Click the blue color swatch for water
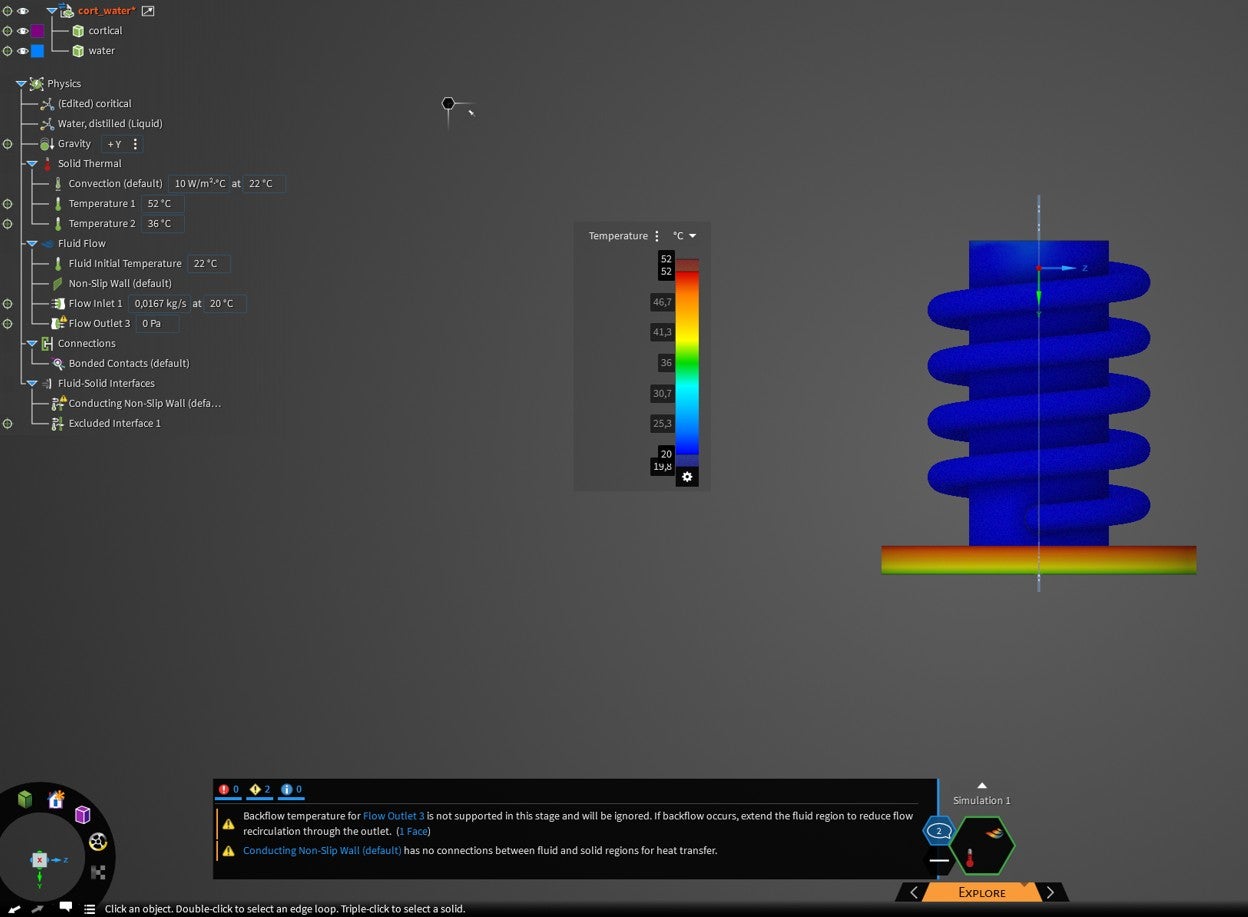 point(37,51)
